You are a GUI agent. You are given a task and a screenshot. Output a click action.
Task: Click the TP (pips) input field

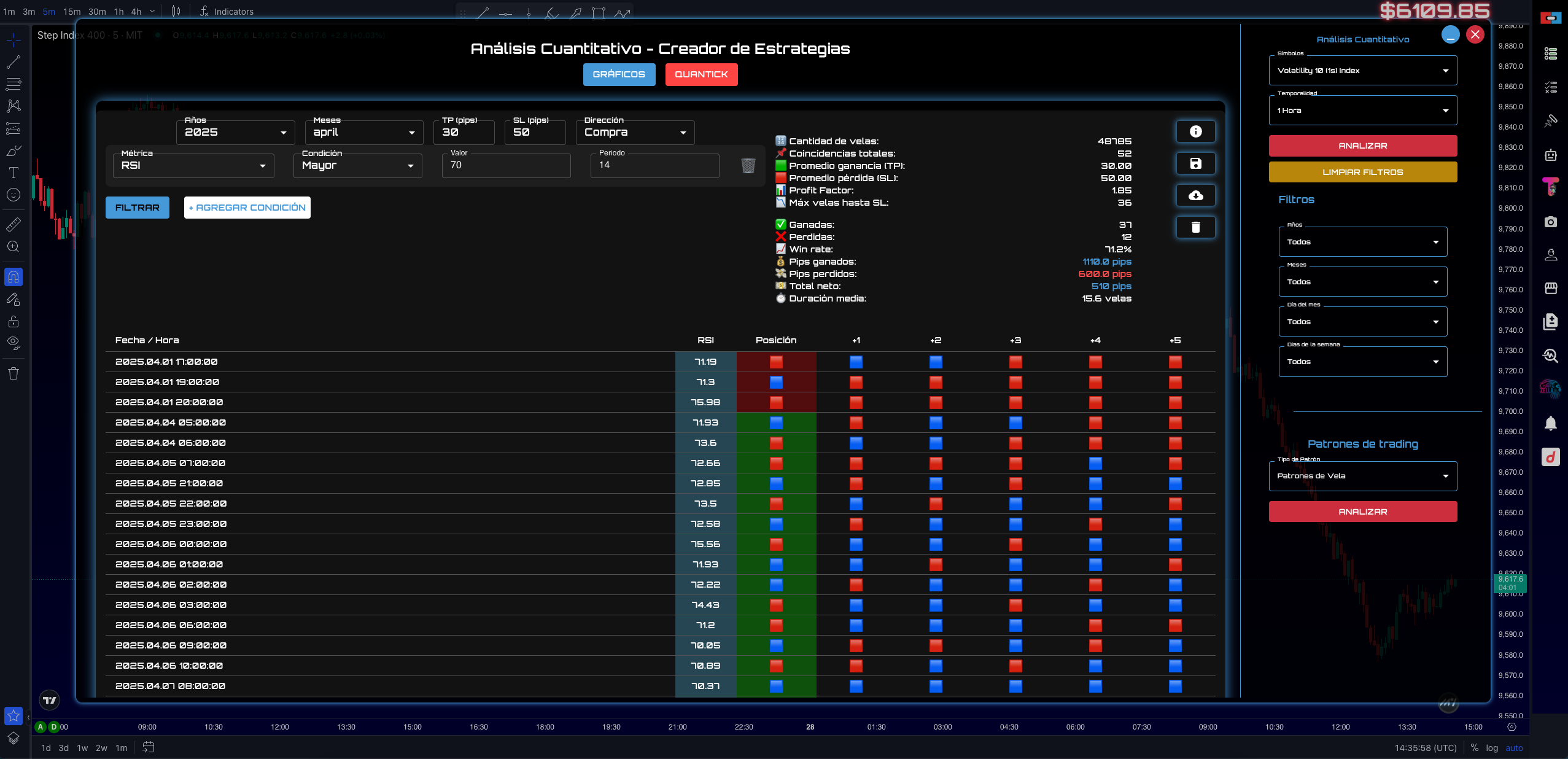464,132
